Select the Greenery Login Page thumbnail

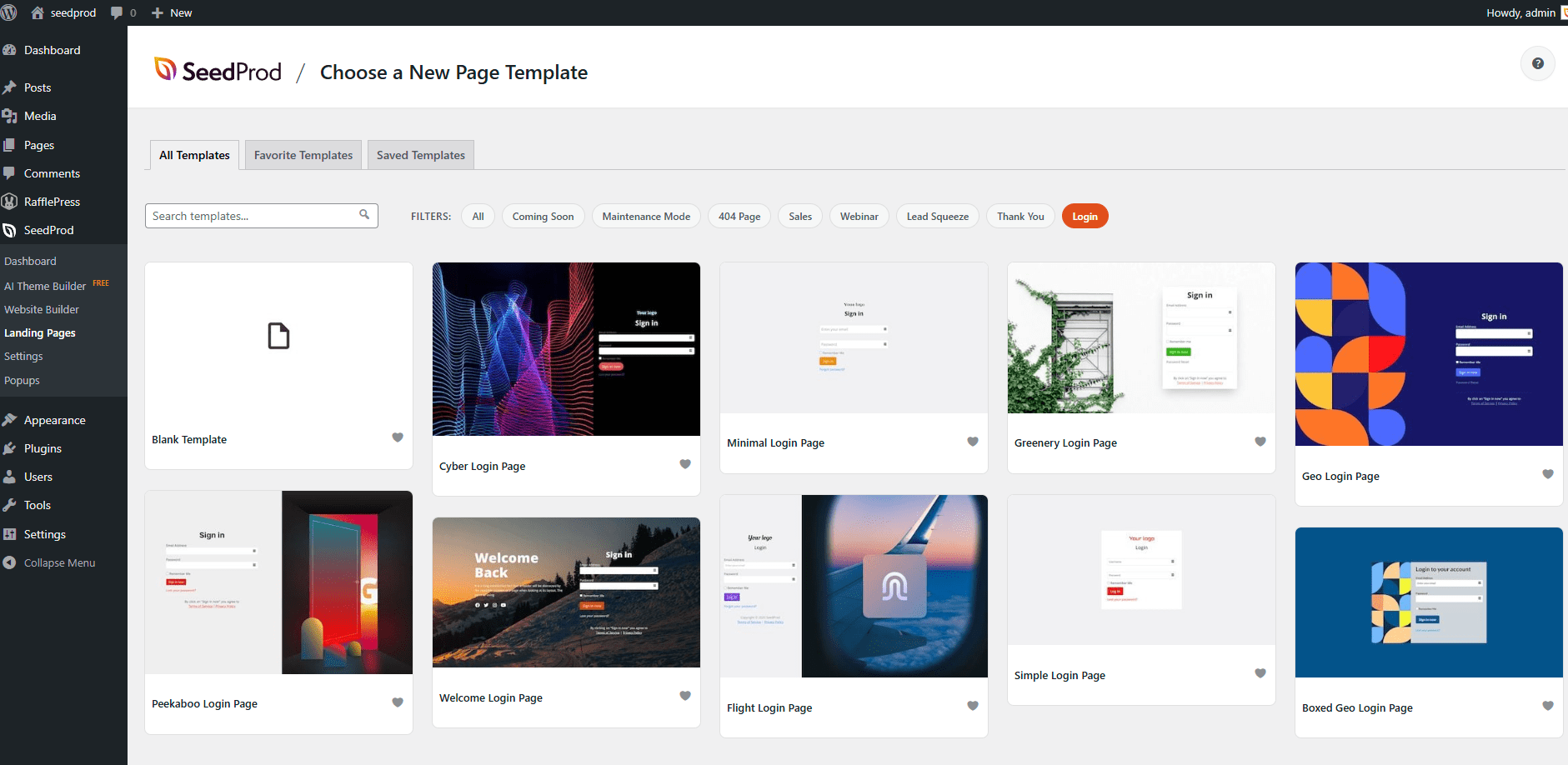coord(1140,338)
